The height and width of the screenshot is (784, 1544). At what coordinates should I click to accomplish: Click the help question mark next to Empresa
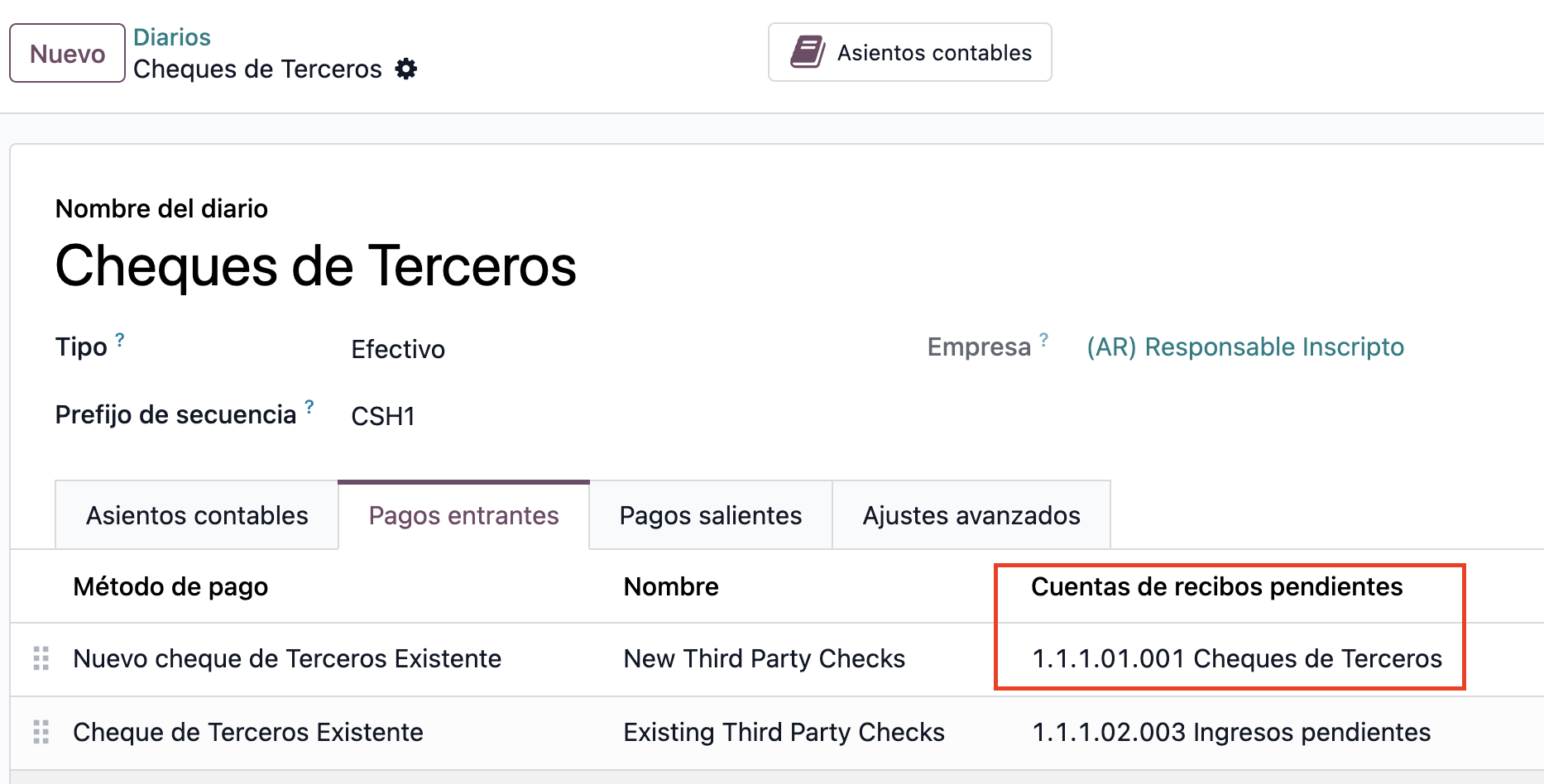pos(1043,339)
